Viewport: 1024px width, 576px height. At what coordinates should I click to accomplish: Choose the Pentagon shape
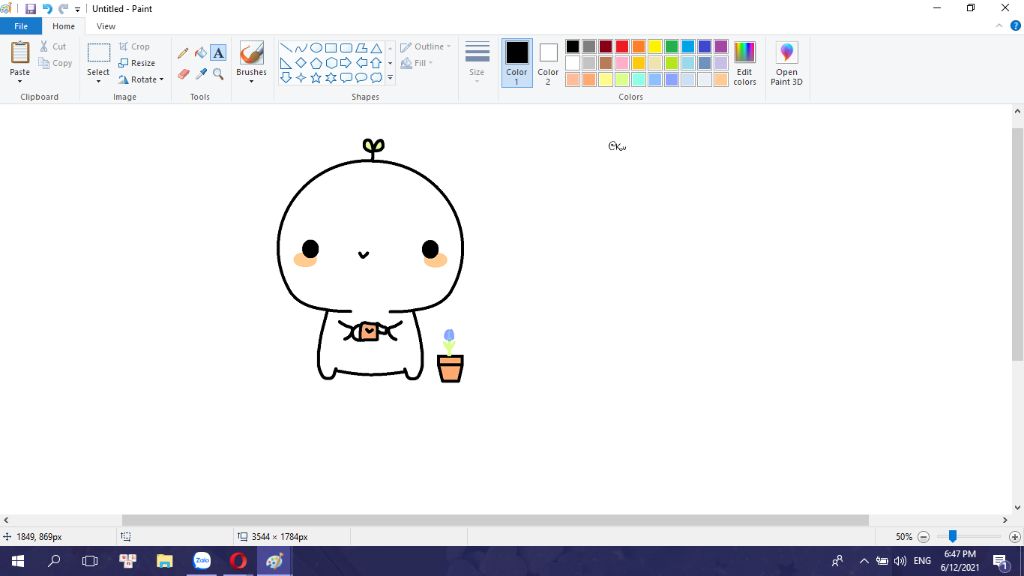[315, 63]
